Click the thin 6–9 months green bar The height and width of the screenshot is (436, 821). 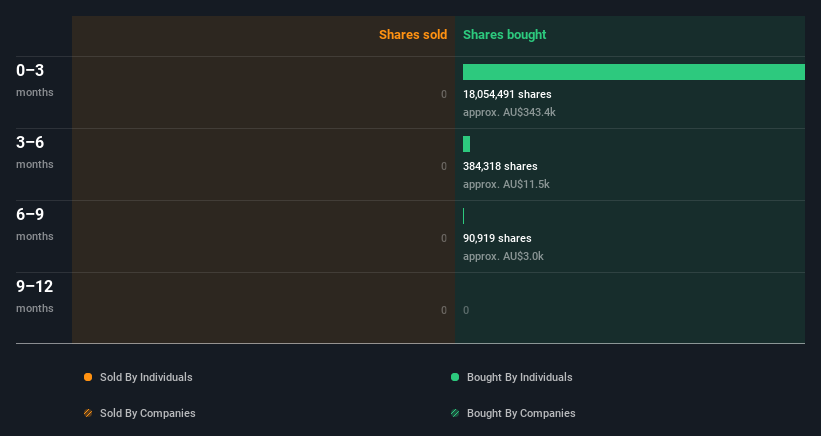pos(463,216)
